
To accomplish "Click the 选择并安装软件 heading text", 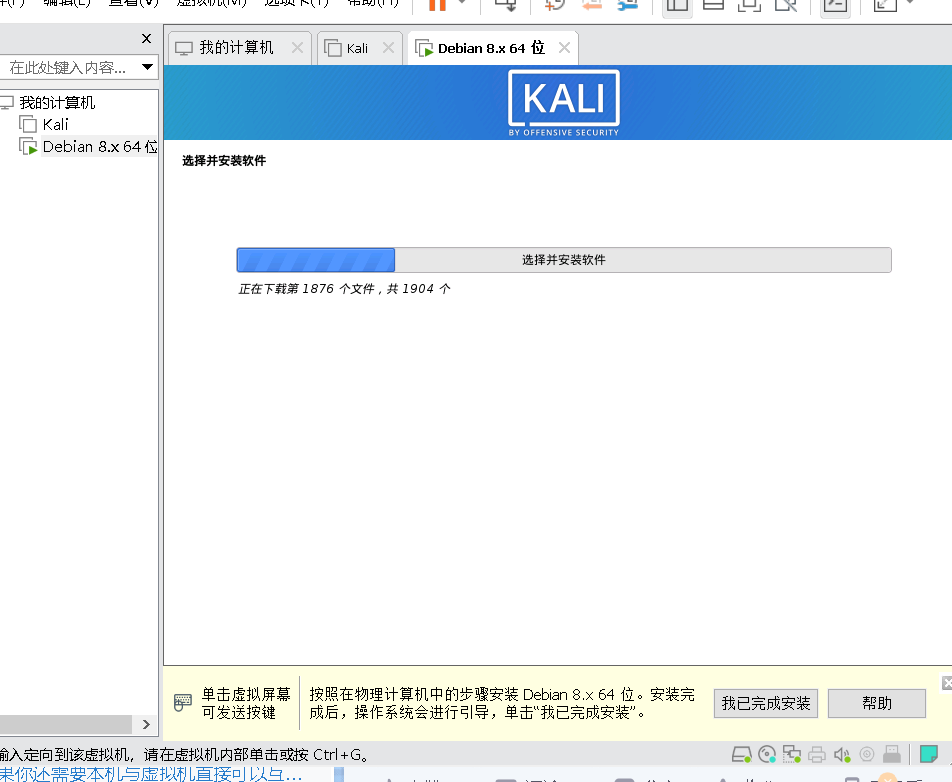I will [224, 160].
